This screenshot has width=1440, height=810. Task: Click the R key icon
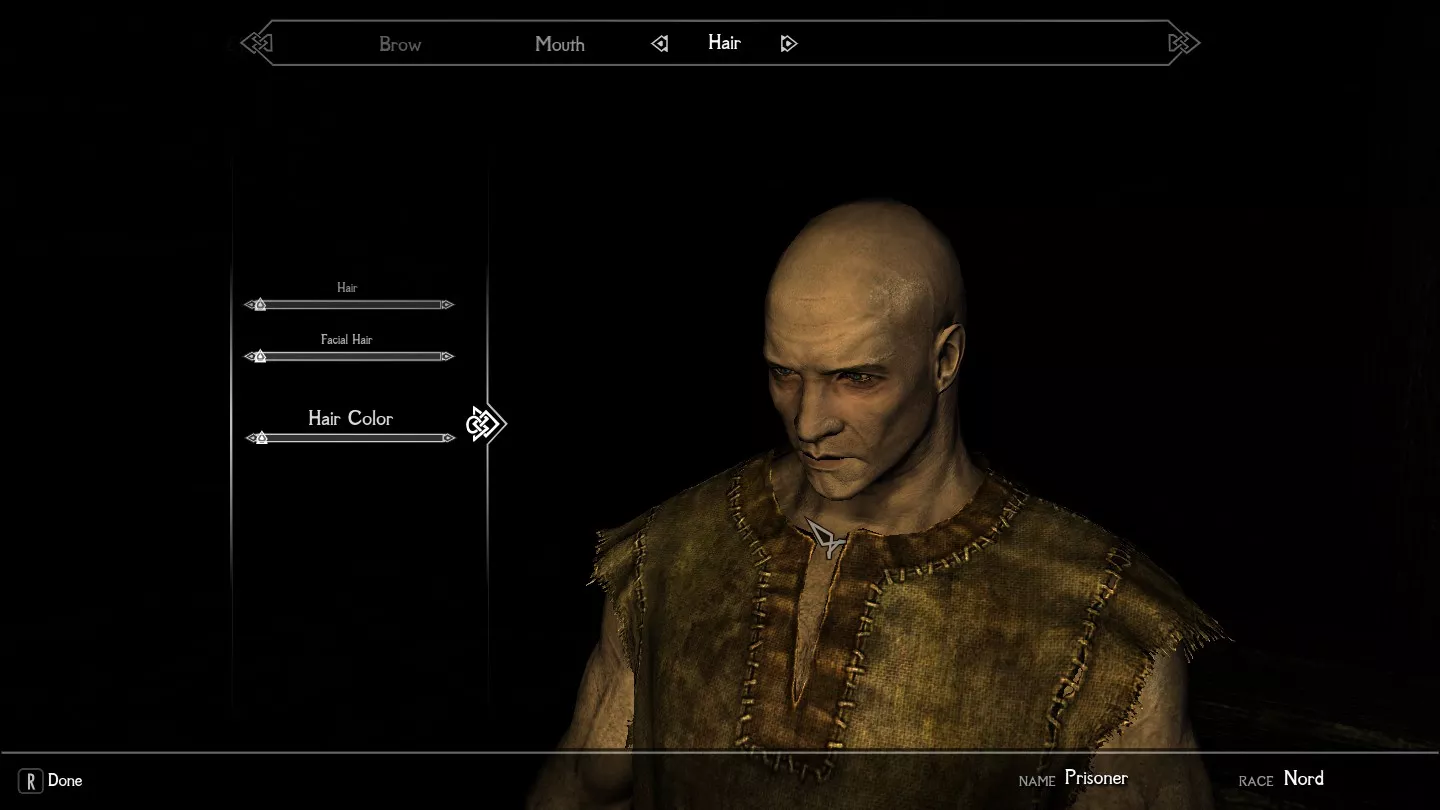pyautogui.click(x=31, y=781)
